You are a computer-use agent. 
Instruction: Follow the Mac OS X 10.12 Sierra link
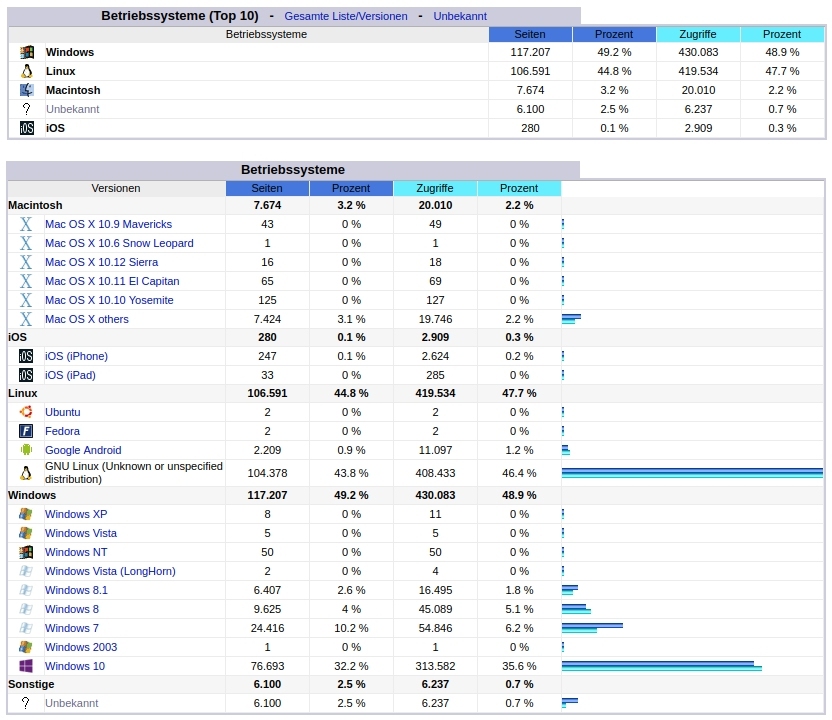[101, 262]
